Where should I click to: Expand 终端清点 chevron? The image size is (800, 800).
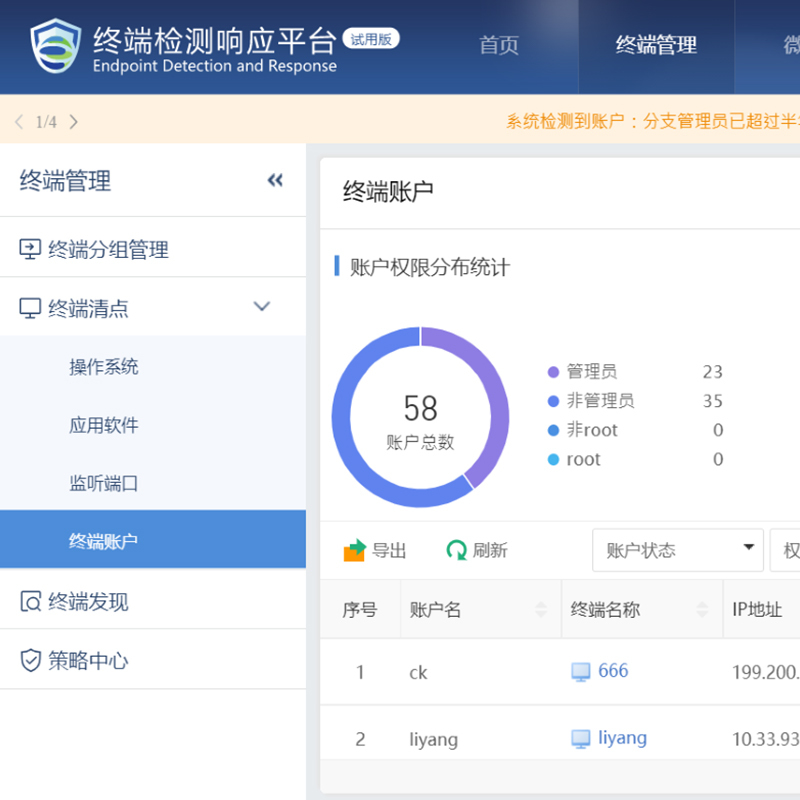[262, 306]
